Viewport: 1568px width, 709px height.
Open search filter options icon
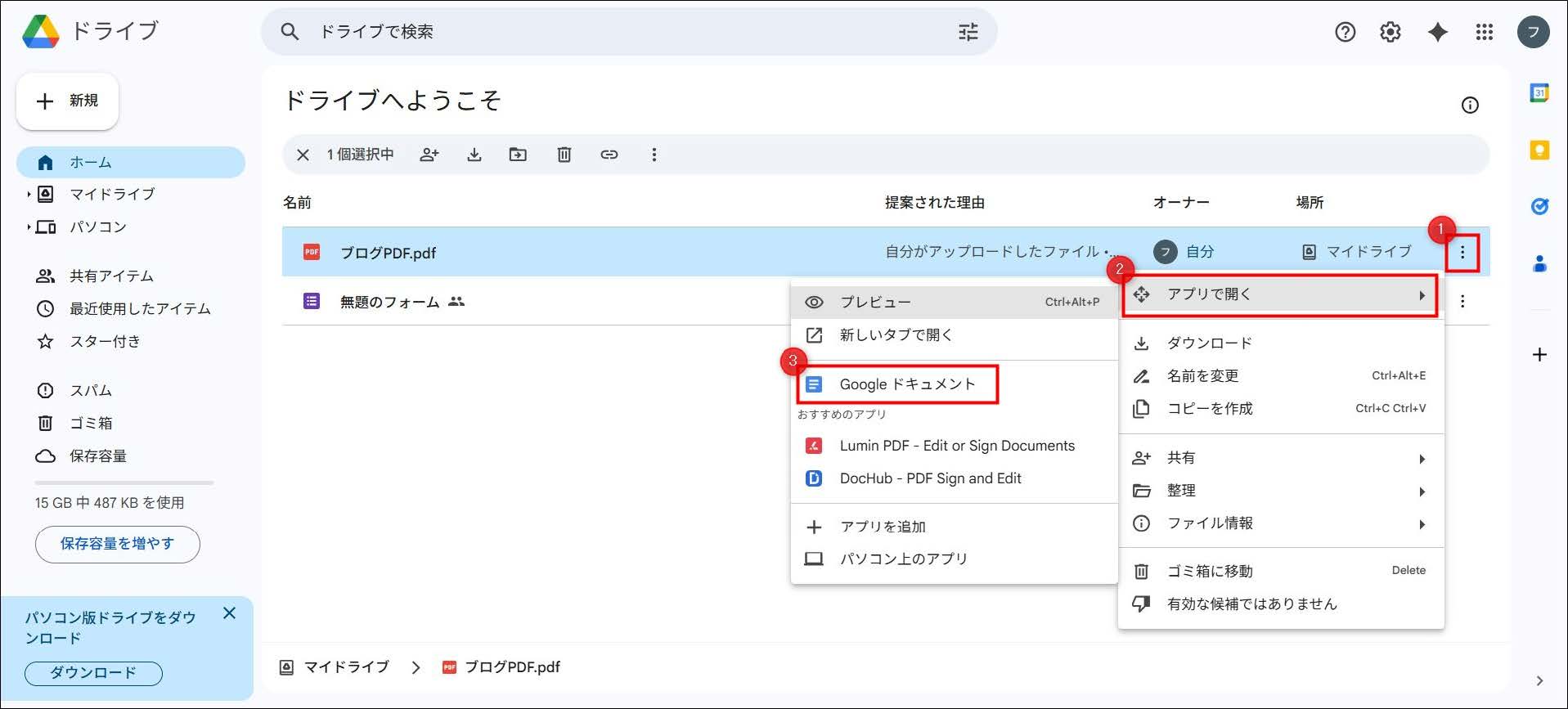[x=968, y=32]
